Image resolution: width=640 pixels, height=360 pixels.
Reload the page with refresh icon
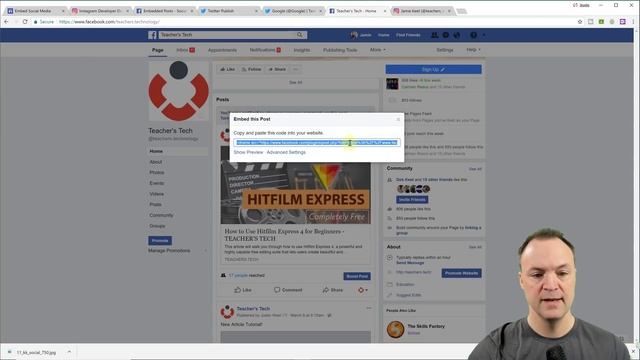(x=25, y=22)
